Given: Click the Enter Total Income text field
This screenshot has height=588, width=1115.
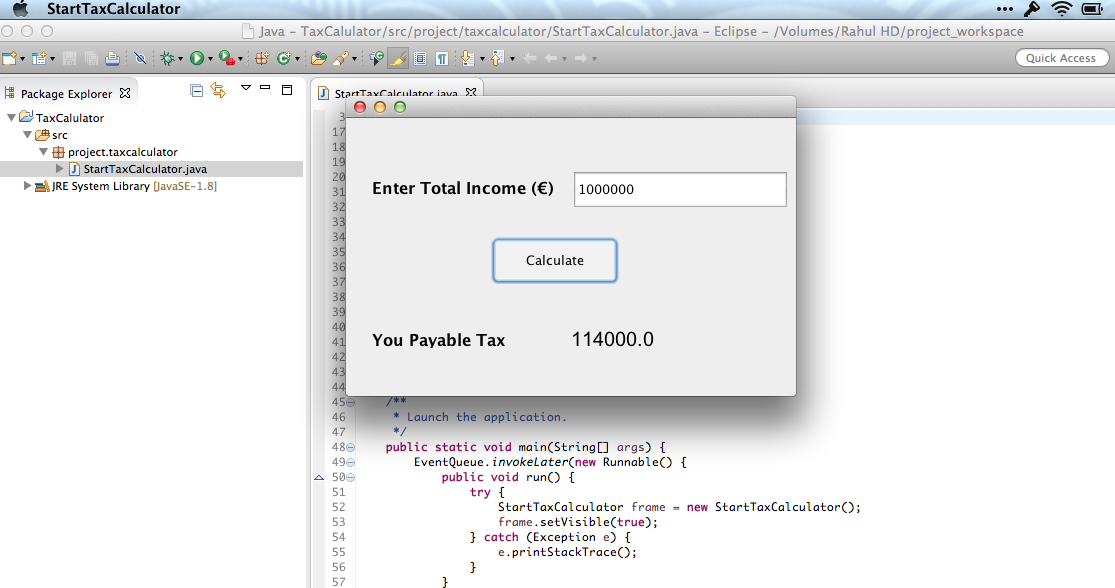Looking at the screenshot, I should pos(680,189).
